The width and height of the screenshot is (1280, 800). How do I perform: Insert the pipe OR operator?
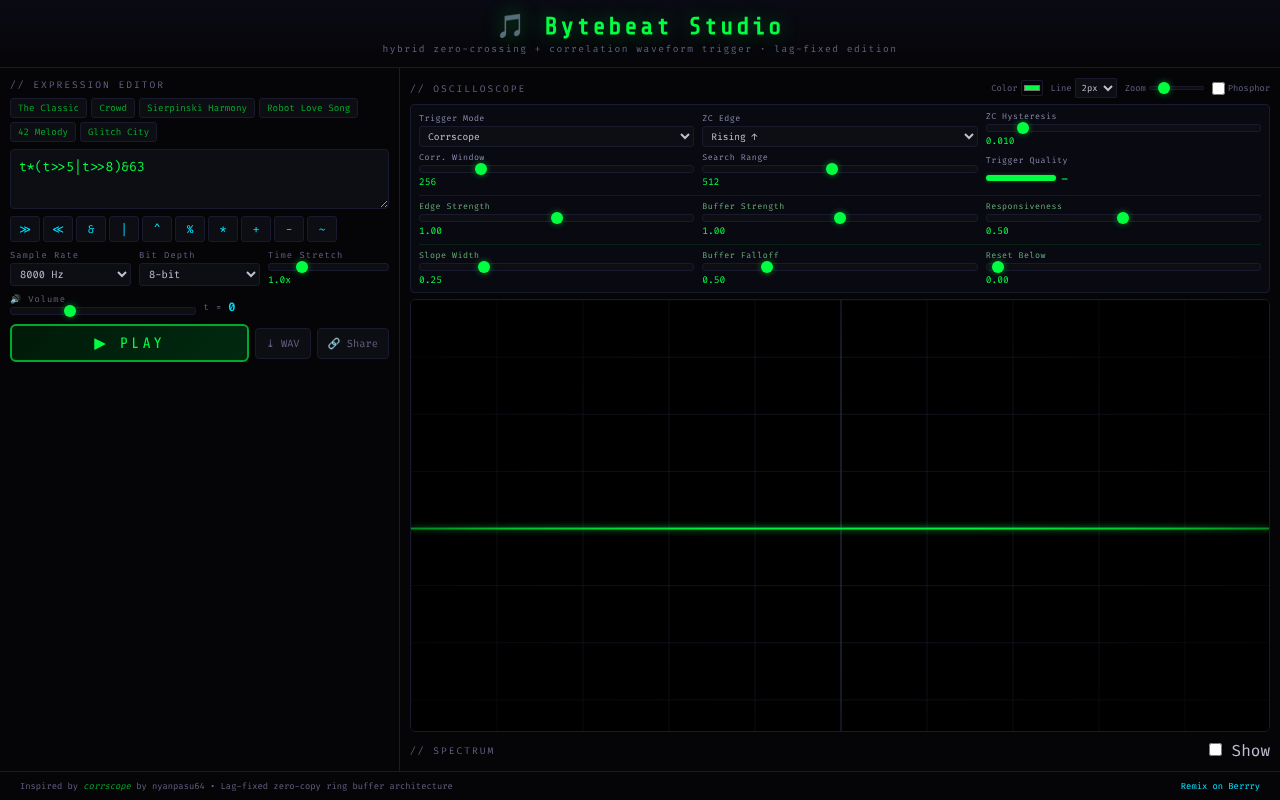[x=124, y=229]
